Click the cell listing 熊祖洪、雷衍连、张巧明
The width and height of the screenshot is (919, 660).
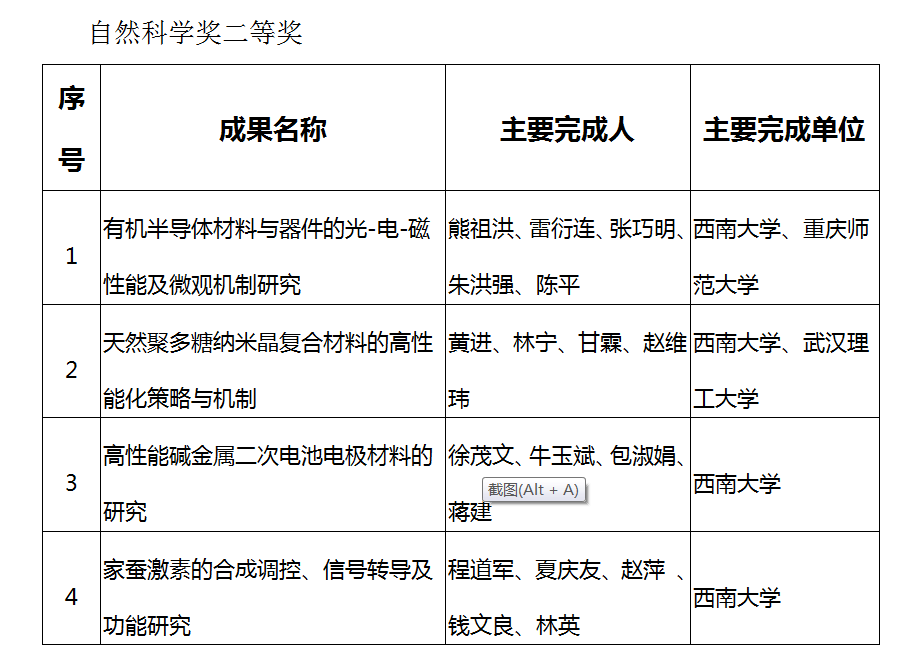(x=566, y=256)
